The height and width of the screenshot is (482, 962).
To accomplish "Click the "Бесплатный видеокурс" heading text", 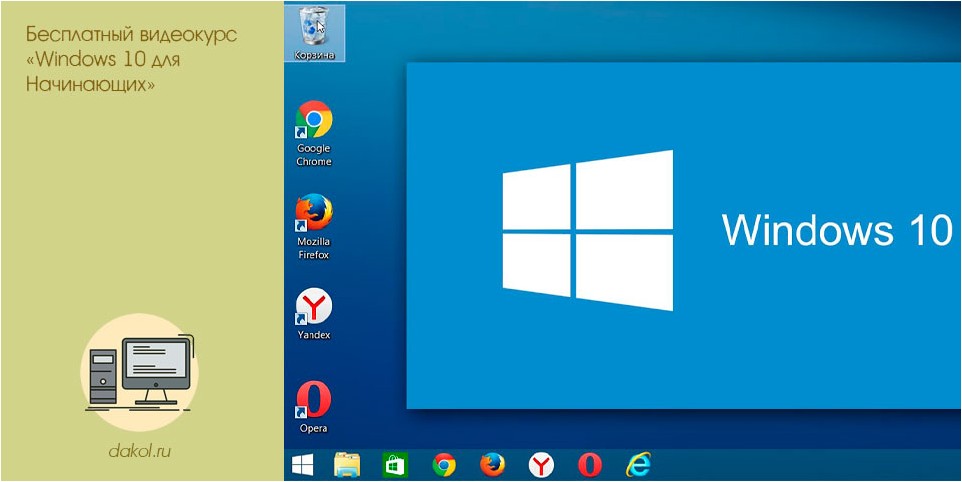I will [x=131, y=35].
